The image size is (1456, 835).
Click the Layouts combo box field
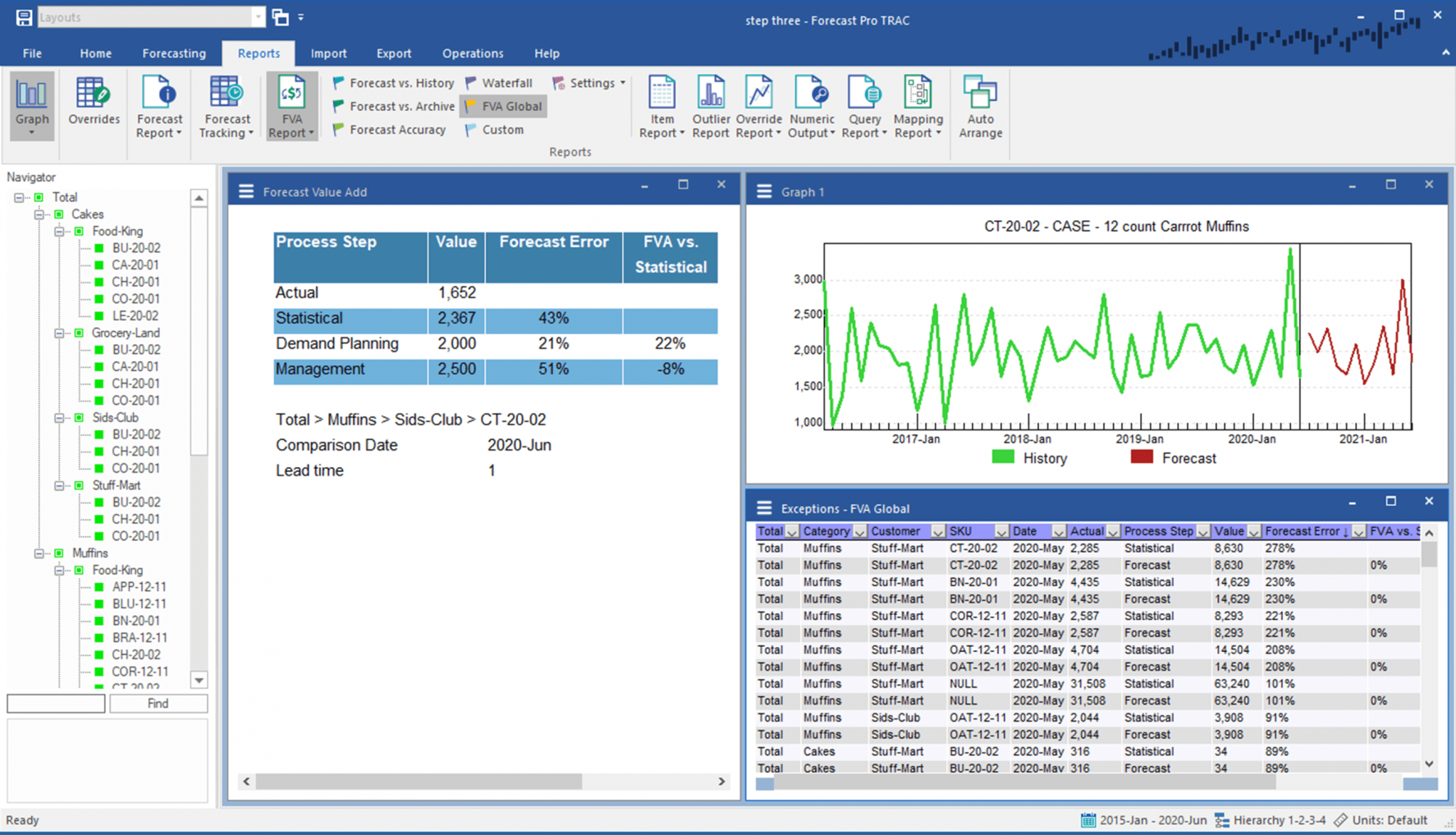(x=148, y=16)
